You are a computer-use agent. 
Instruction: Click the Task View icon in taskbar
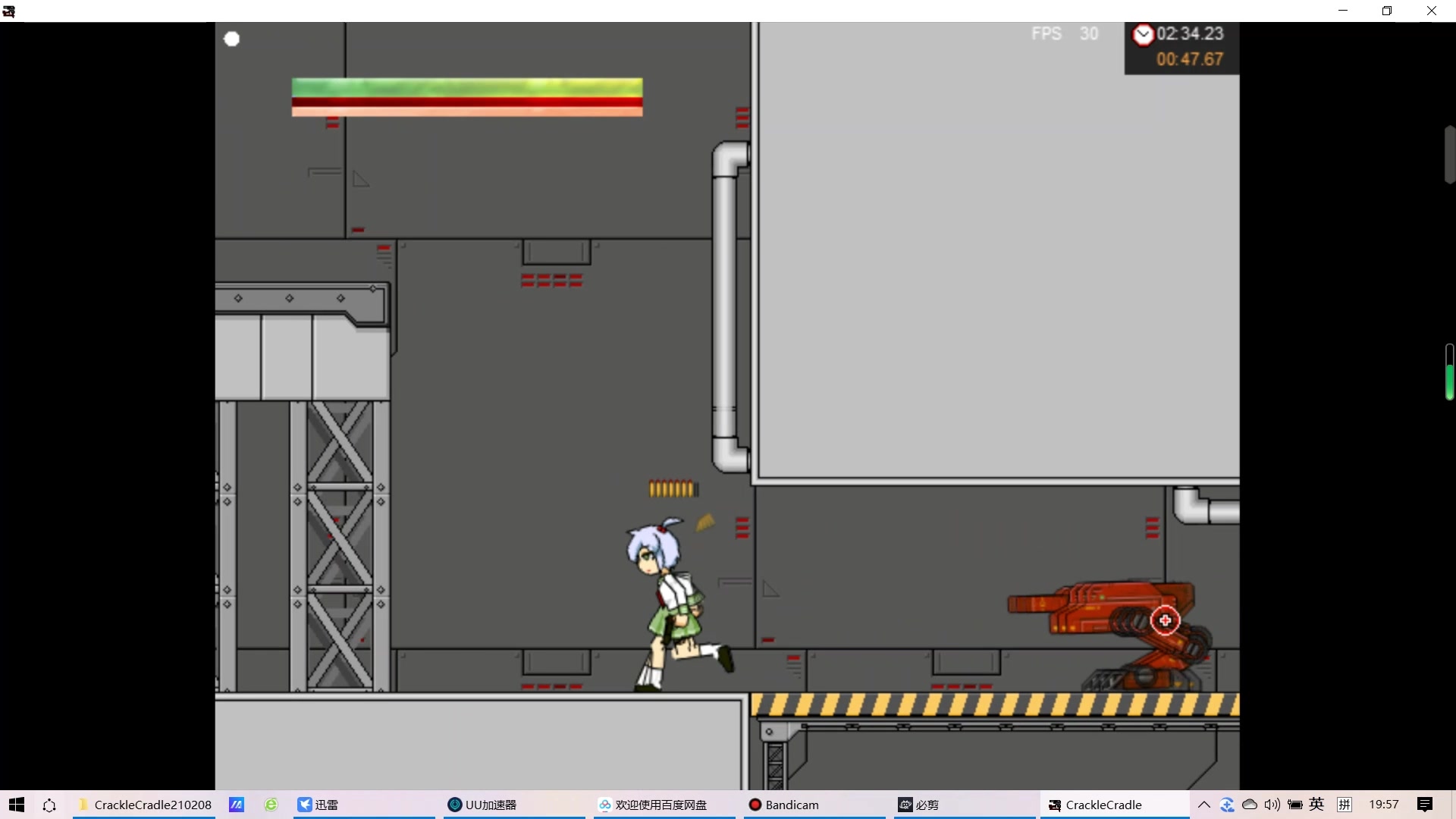pyautogui.click(x=49, y=805)
